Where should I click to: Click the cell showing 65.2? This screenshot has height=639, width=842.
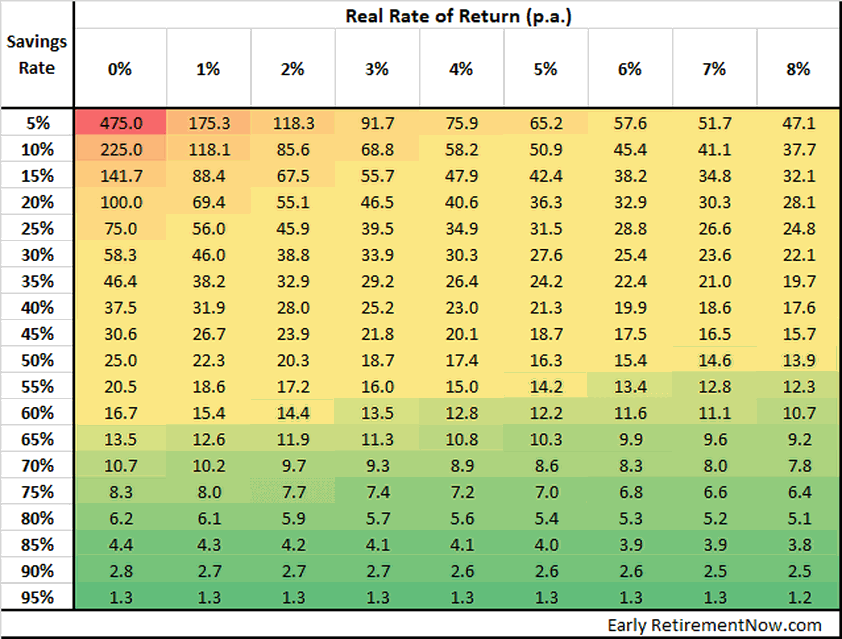pyautogui.click(x=545, y=124)
